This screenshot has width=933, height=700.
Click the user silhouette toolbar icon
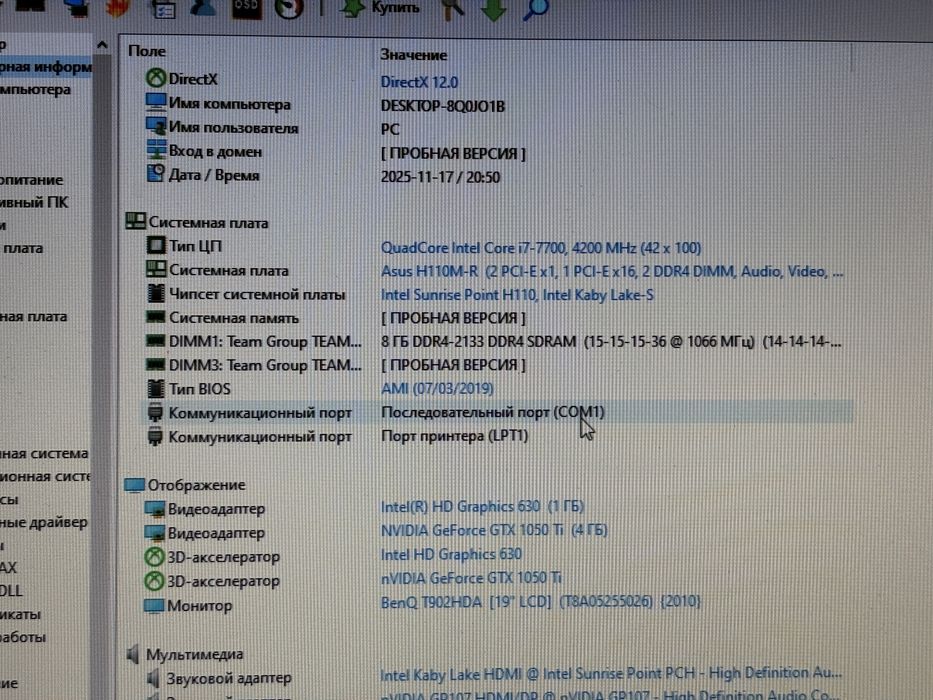point(202,7)
